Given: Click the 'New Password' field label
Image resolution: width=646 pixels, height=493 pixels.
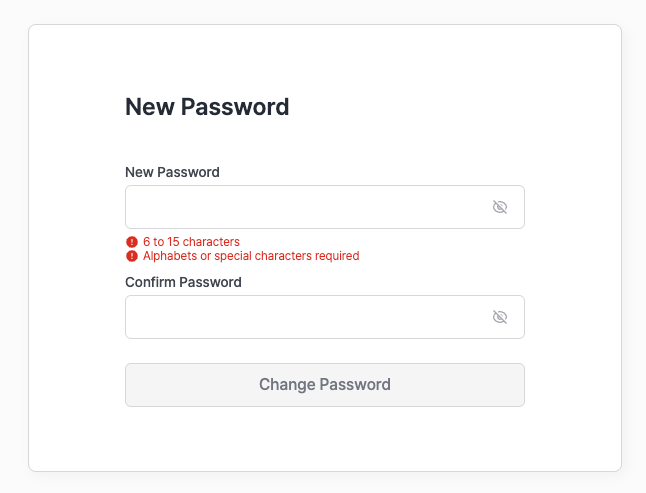Looking at the screenshot, I should click(x=172, y=172).
